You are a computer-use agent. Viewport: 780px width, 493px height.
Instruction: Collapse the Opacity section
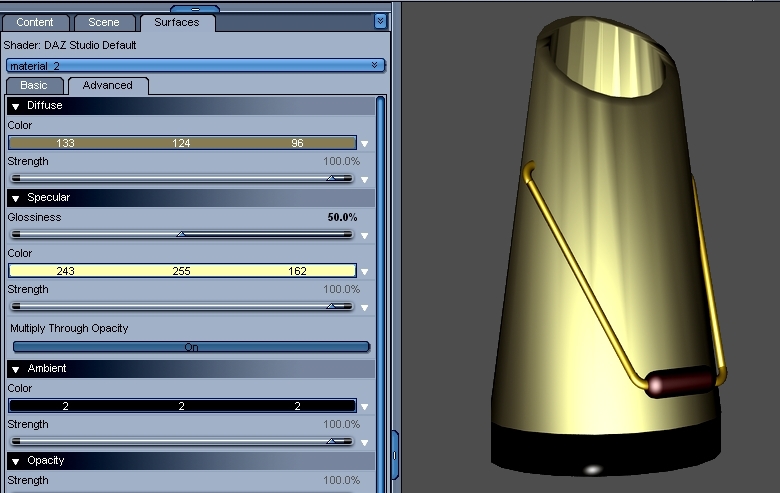click(16, 461)
